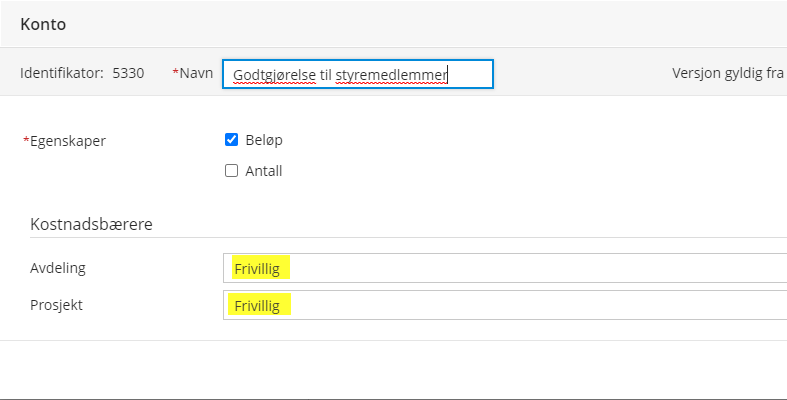Select the Beløp checkbox label text
Image resolution: width=787 pixels, height=400 pixels.
pos(264,140)
